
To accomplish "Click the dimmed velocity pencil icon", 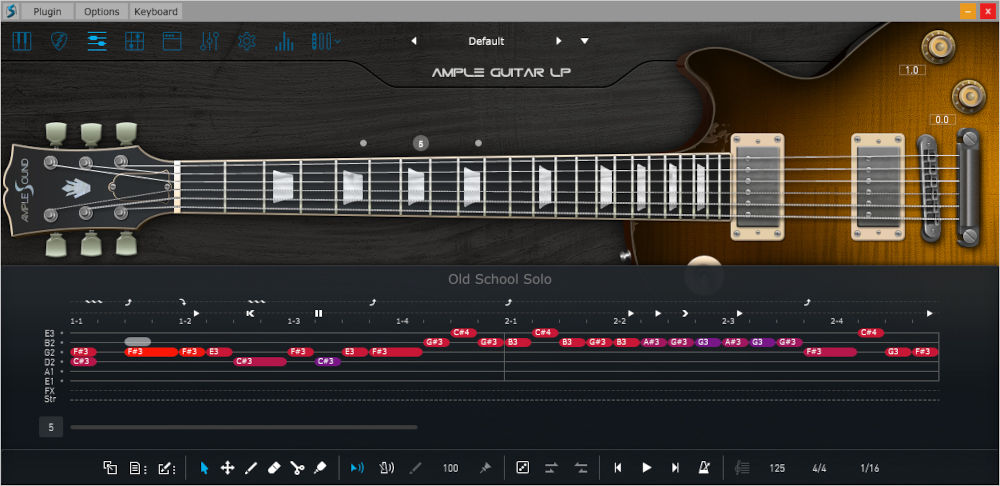I will coord(415,468).
